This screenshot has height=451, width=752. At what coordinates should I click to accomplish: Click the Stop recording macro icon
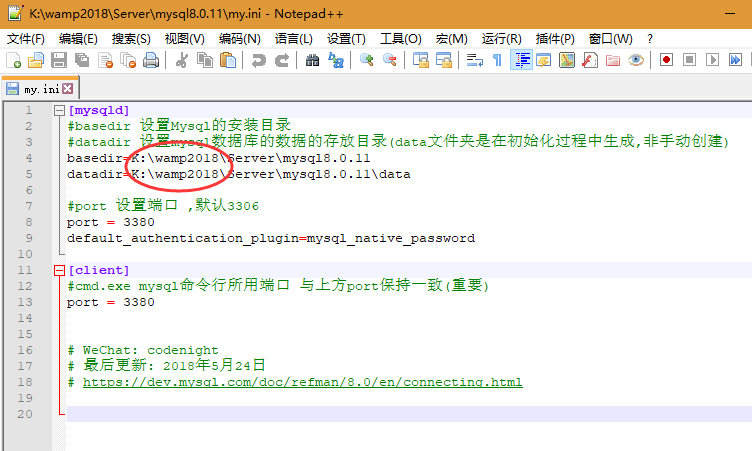689,60
